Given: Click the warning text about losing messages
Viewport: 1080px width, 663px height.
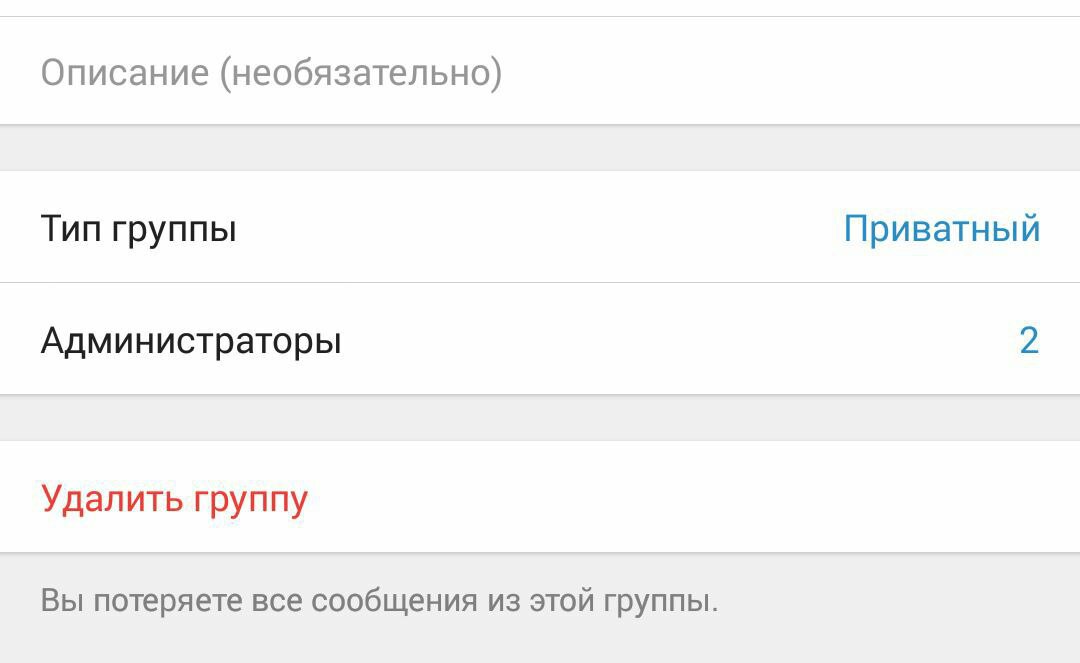Looking at the screenshot, I should [379, 601].
